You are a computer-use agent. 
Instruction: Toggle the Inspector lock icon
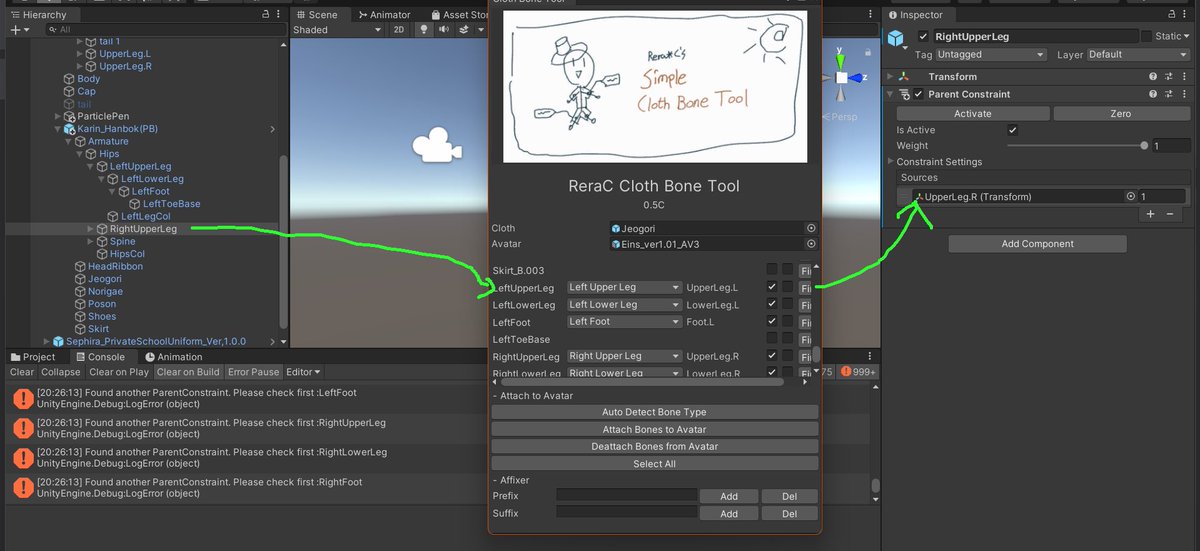click(1171, 15)
